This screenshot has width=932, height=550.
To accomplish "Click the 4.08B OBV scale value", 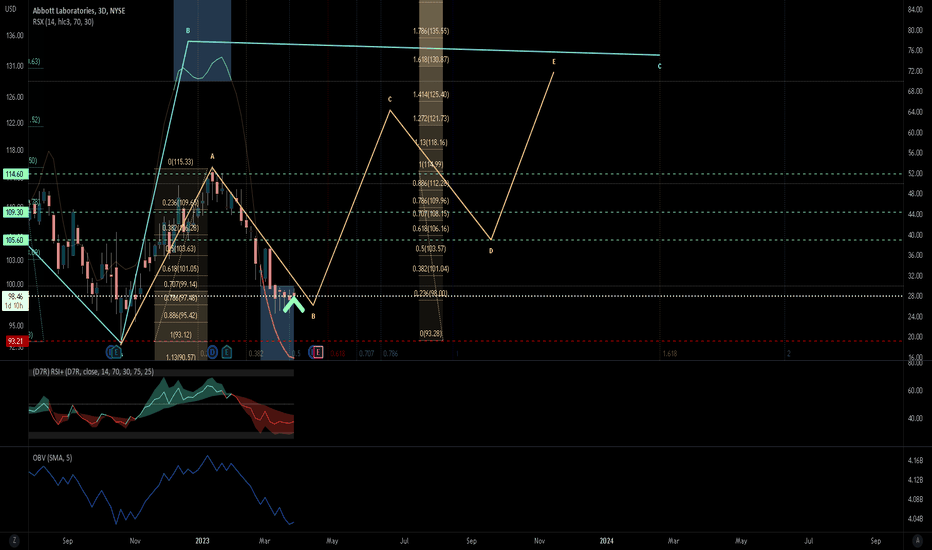I will (915, 499).
